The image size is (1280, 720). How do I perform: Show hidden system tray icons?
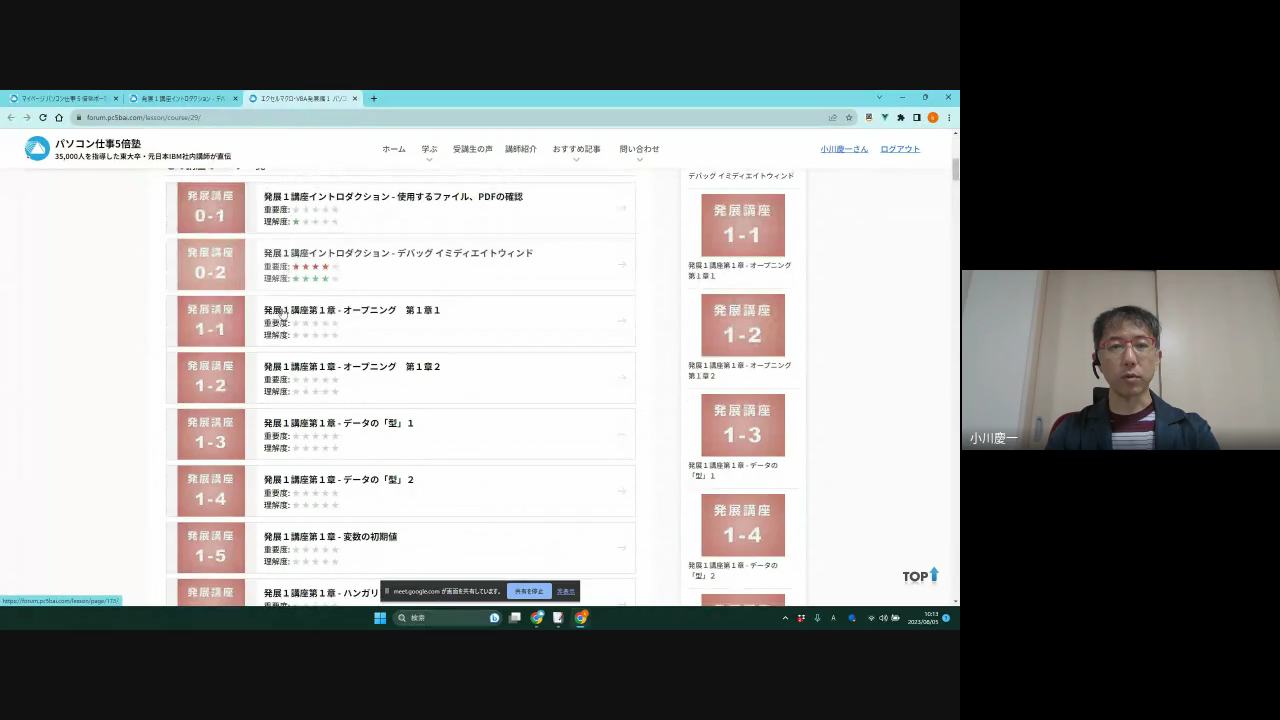785,618
